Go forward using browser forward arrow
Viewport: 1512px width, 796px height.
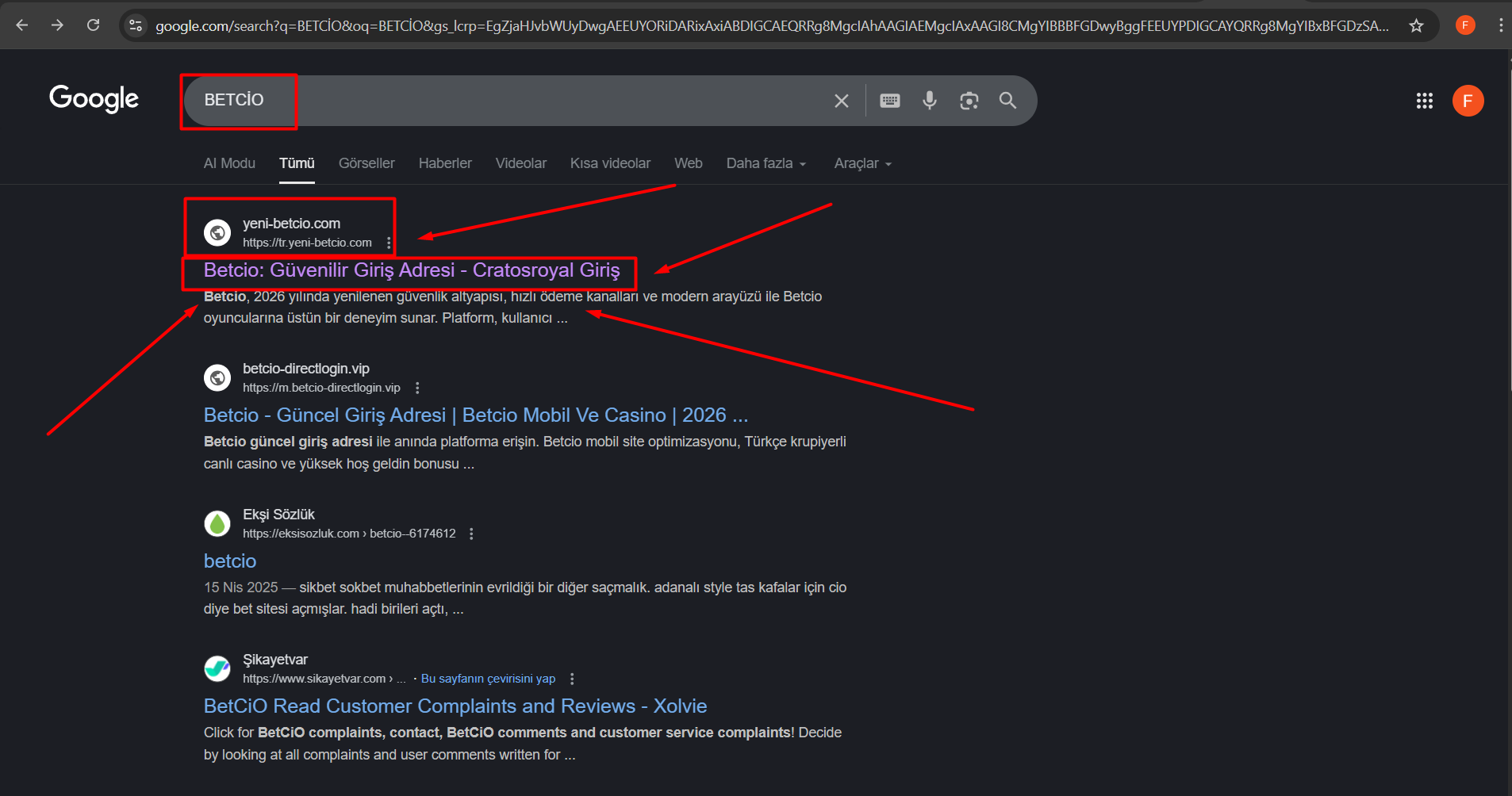(57, 25)
